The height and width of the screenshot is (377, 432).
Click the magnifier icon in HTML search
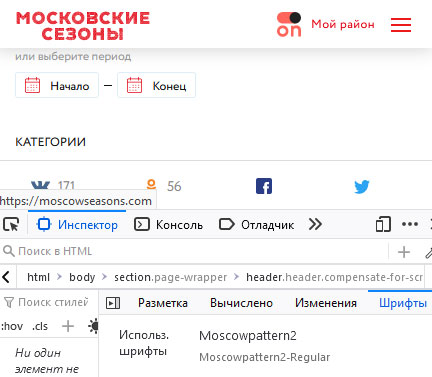click(9, 251)
